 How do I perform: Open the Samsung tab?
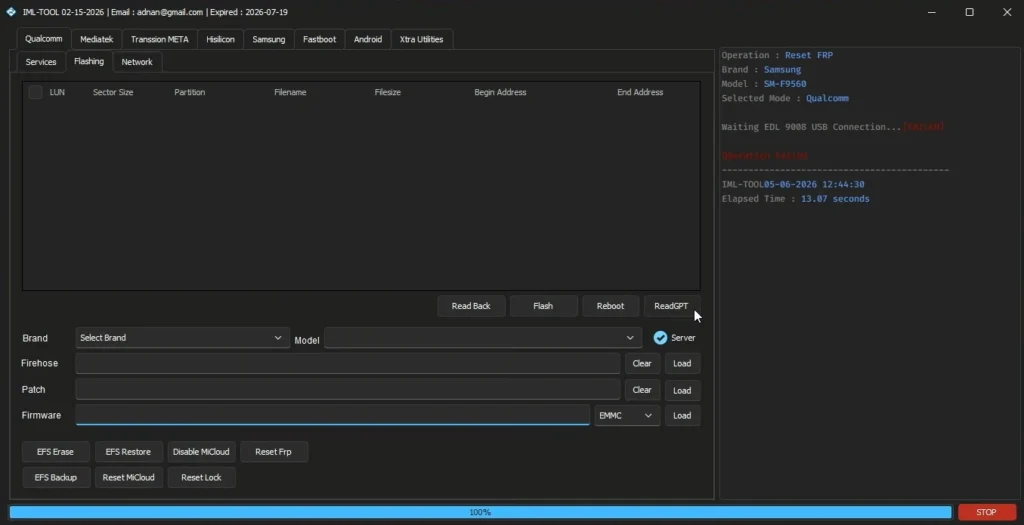(x=268, y=39)
